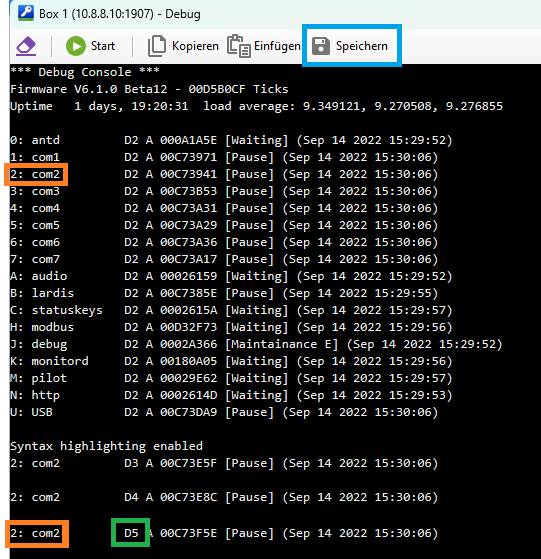
Task: Click the 'B: lardis' process entry
Action: (224, 293)
